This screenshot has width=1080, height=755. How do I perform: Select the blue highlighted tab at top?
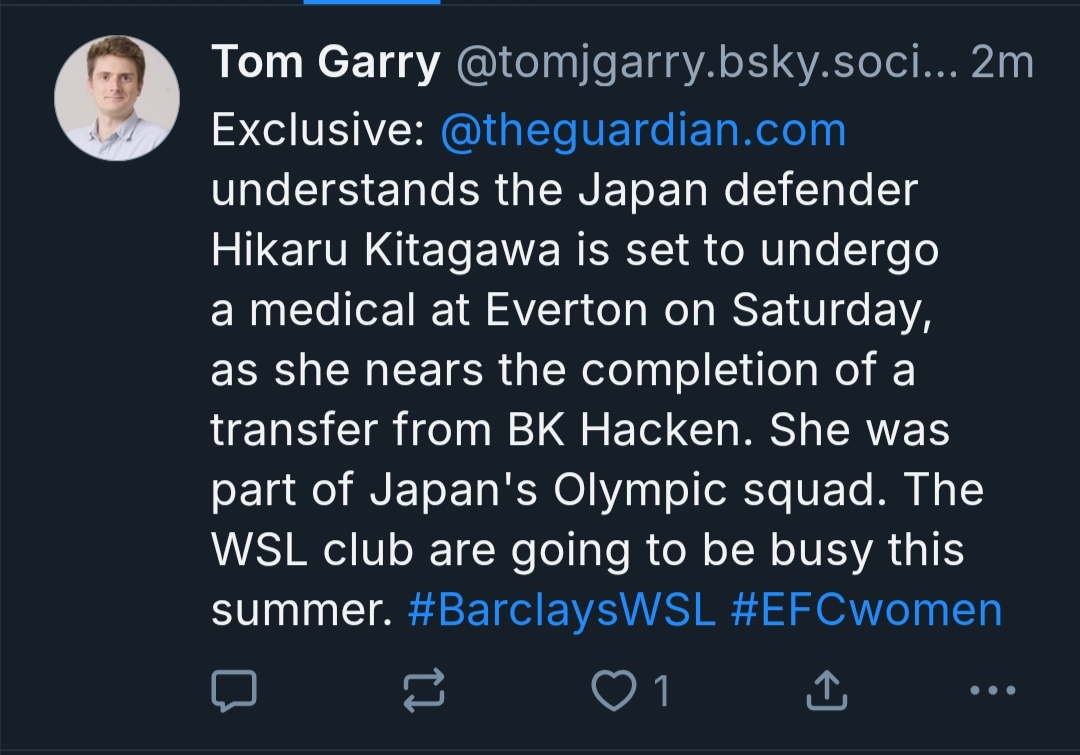coord(372,3)
